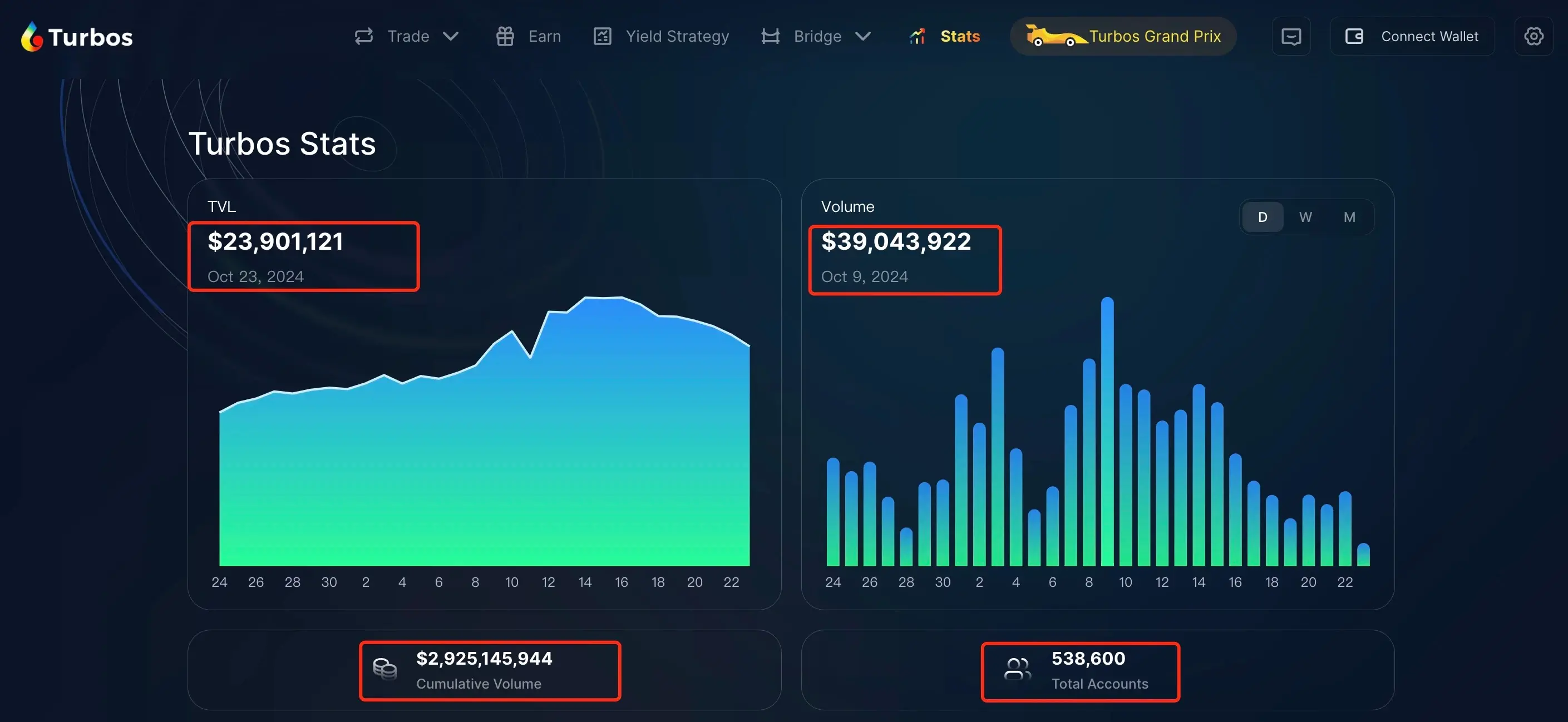1568x722 pixels.
Task: Click the Turbos flame logo
Action: pyautogui.click(x=32, y=37)
